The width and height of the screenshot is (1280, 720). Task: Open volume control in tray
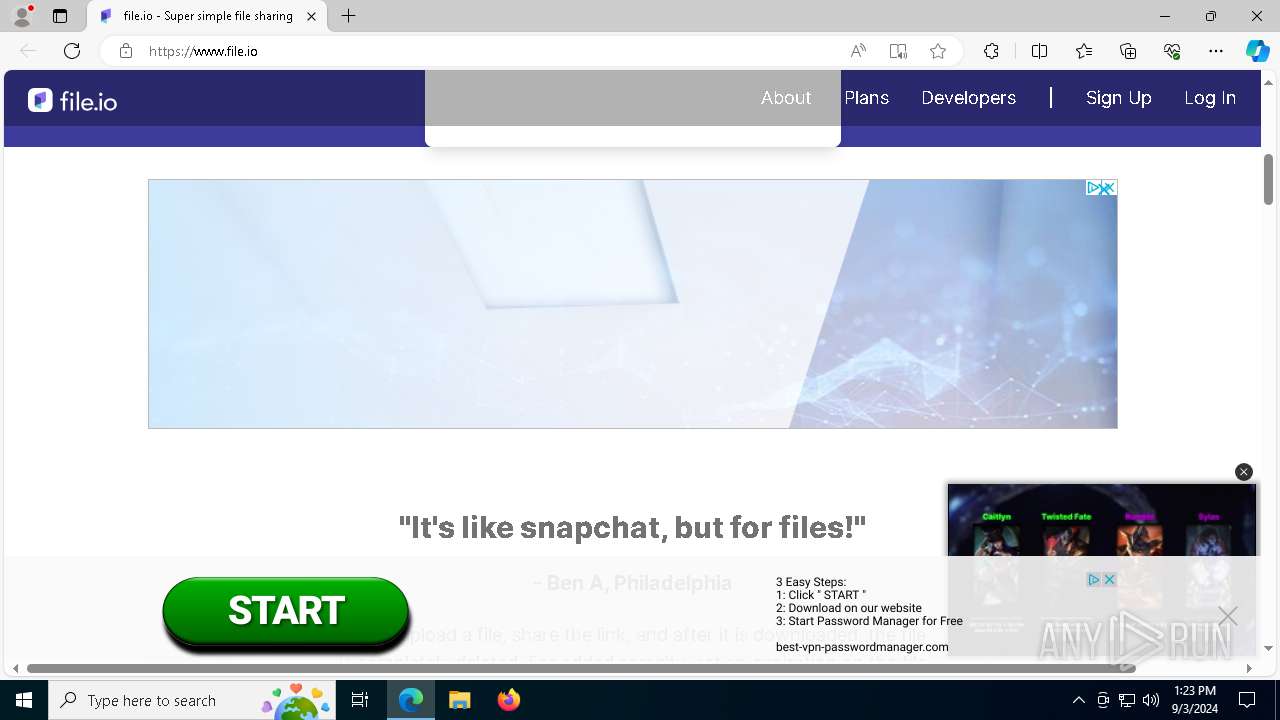pyautogui.click(x=1151, y=700)
